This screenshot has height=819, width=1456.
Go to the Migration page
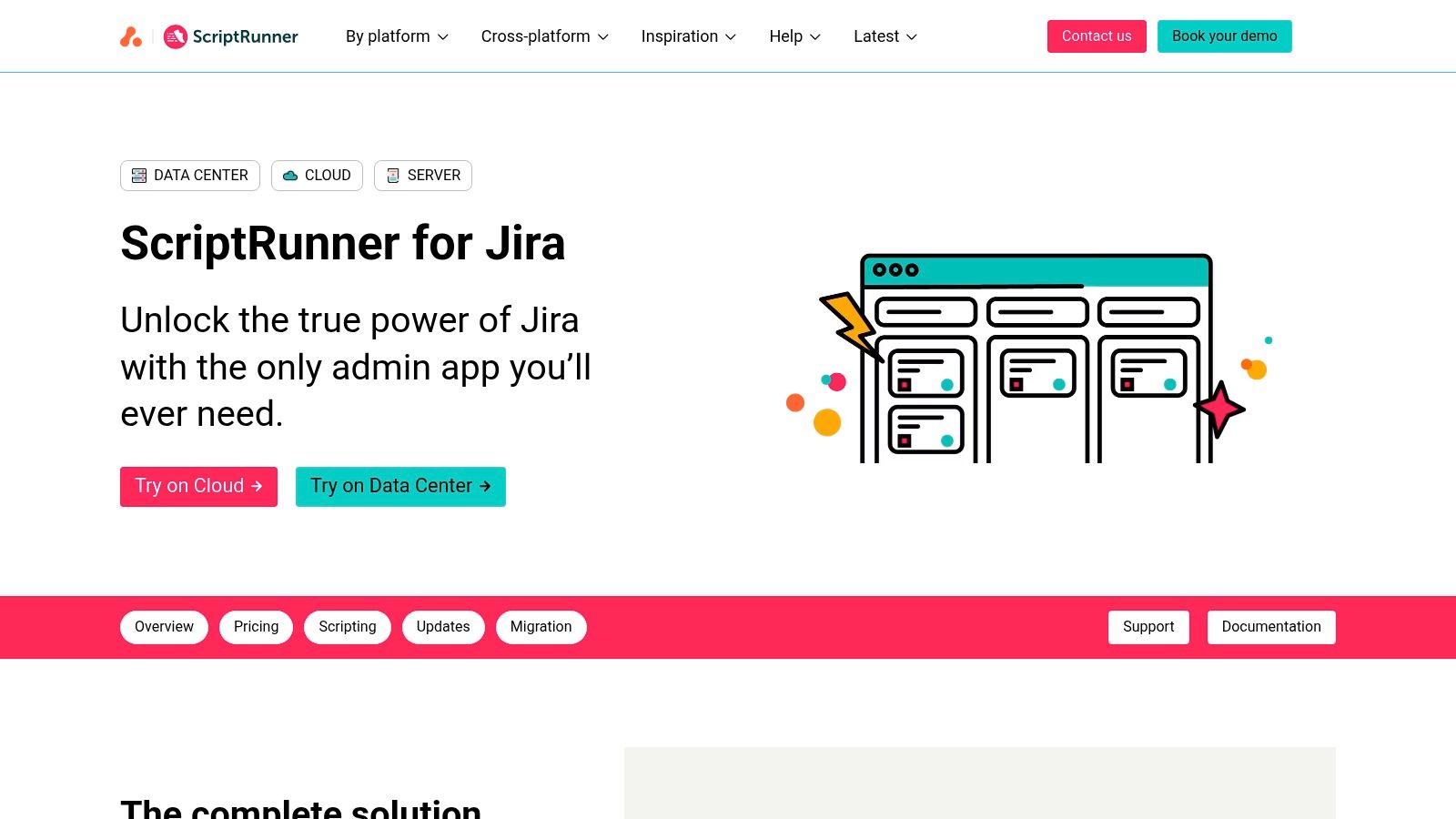[541, 626]
